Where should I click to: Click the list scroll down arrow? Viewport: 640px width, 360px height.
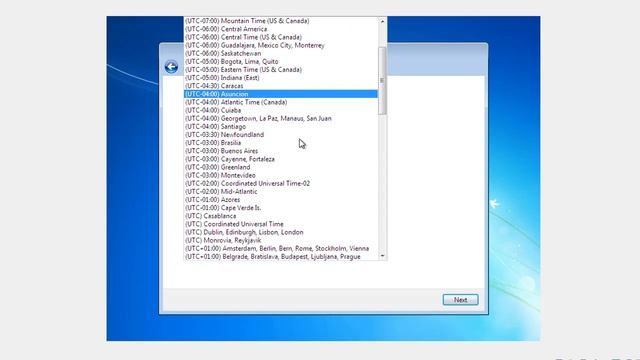[x=382, y=256]
